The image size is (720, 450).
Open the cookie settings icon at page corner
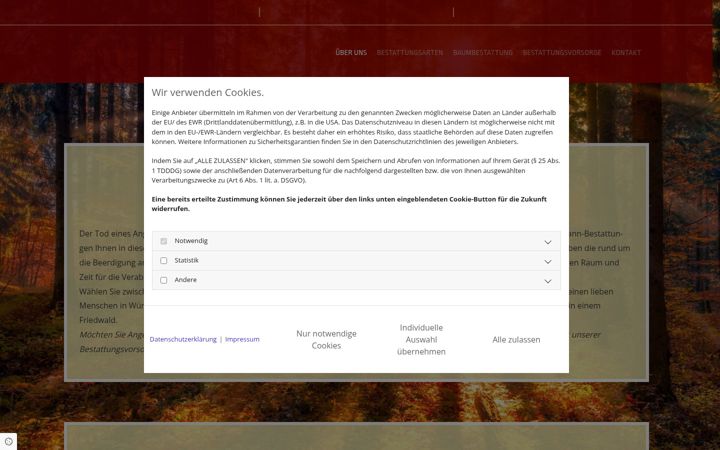pyautogui.click(x=8, y=441)
